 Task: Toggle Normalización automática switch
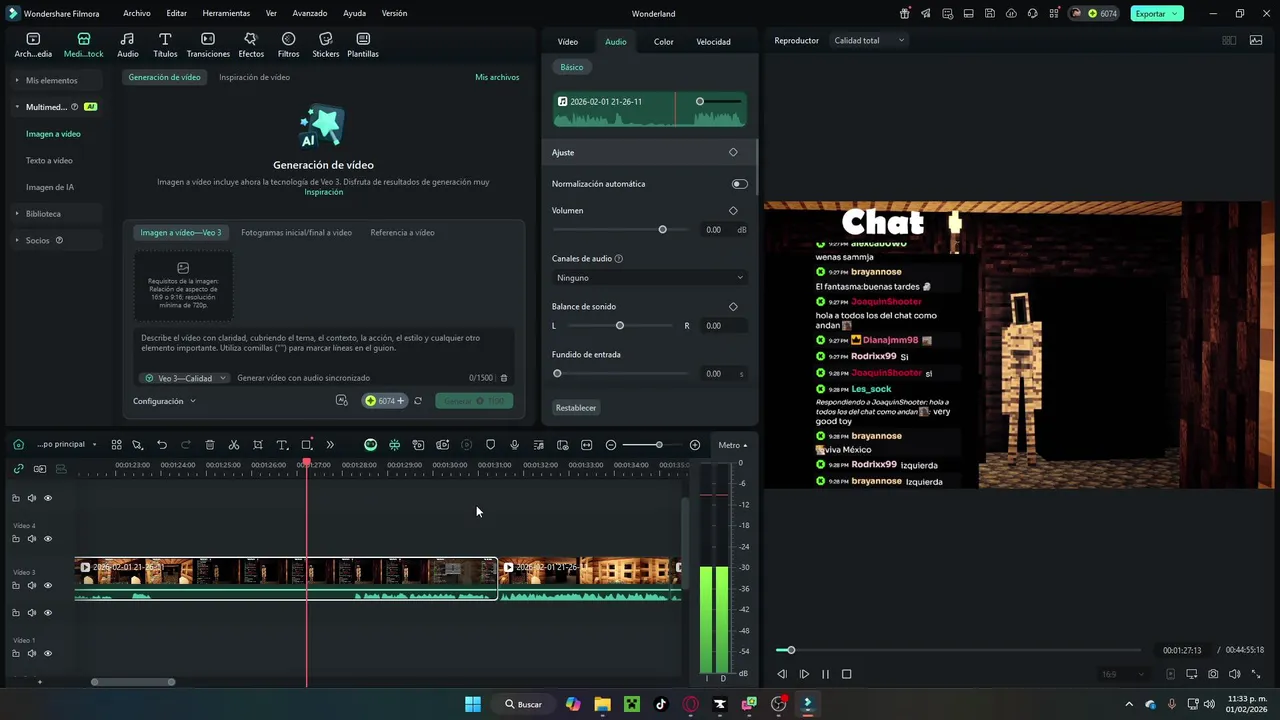tap(739, 184)
